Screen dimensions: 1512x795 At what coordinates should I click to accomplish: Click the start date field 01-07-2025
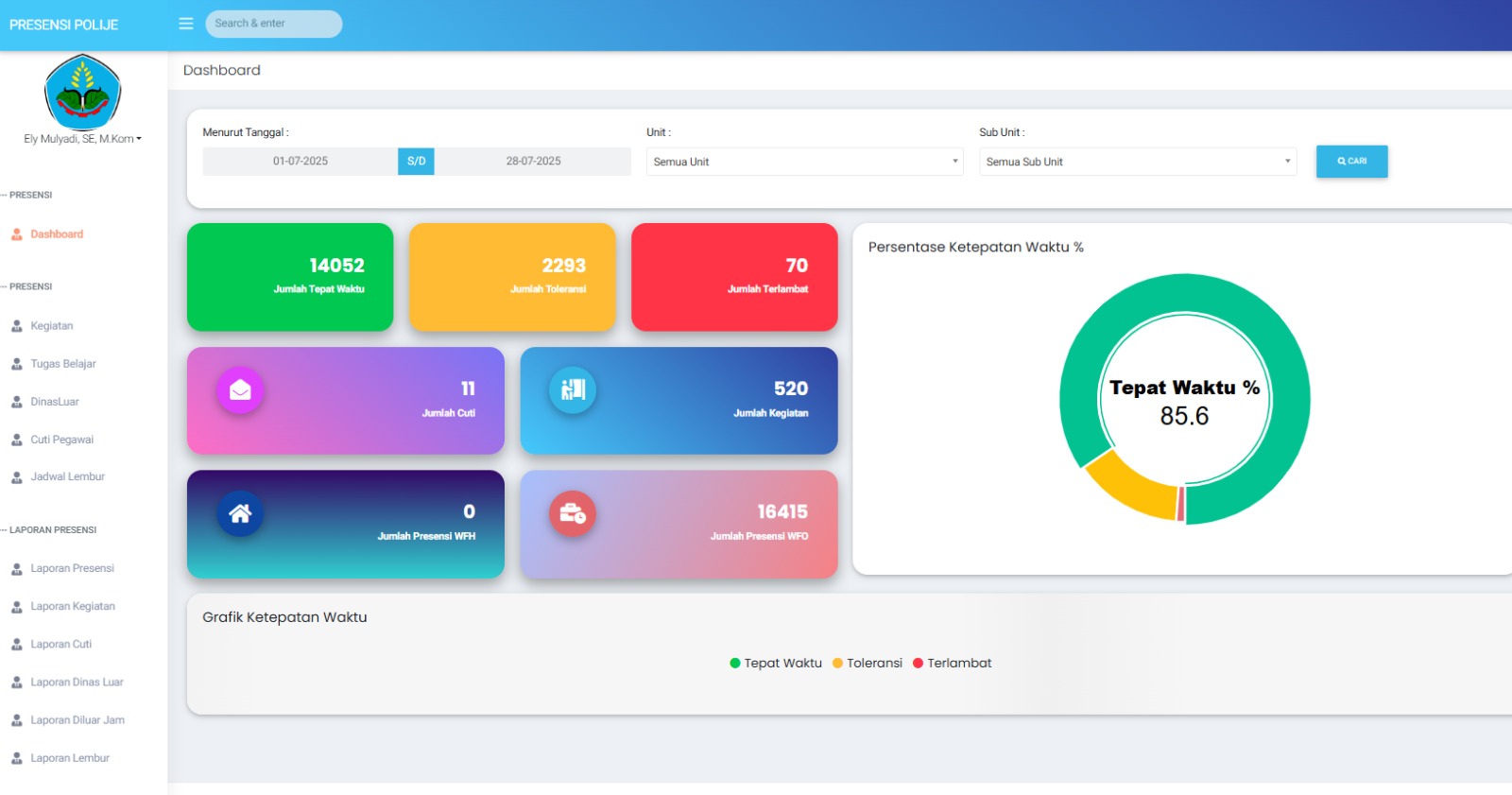tap(301, 162)
